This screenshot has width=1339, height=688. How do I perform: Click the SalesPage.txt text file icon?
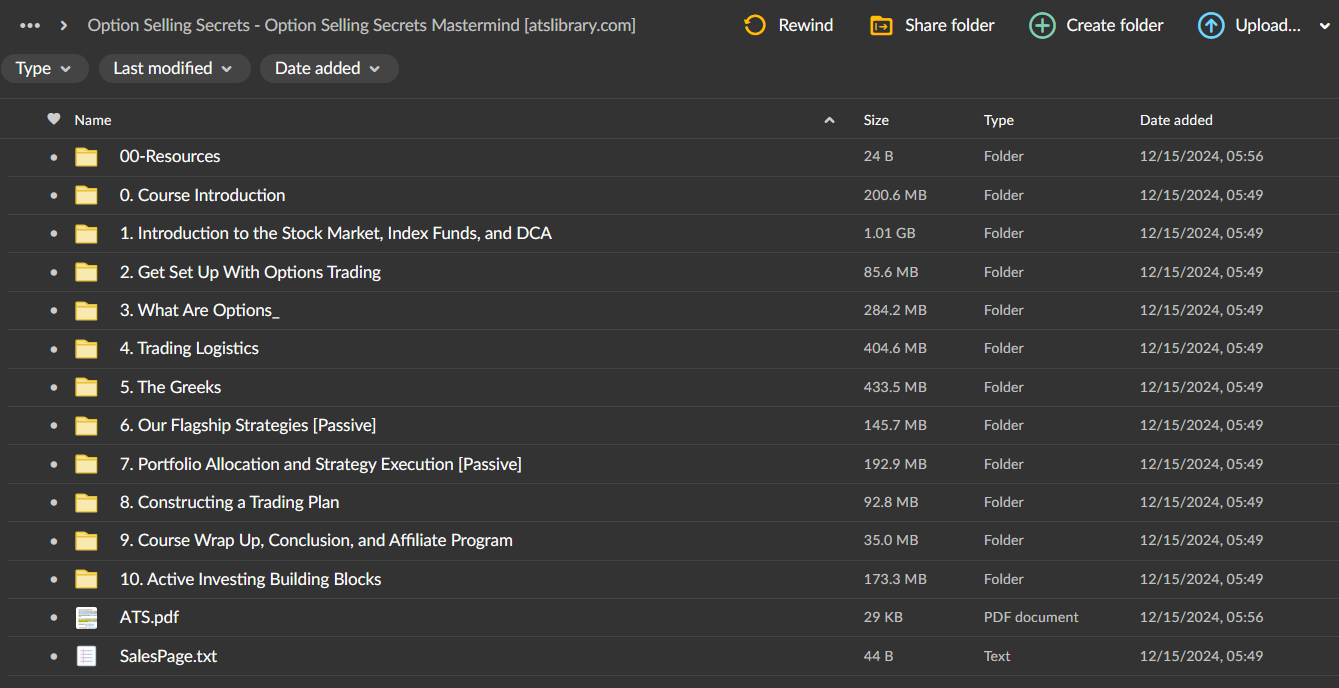(x=87, y=656)
